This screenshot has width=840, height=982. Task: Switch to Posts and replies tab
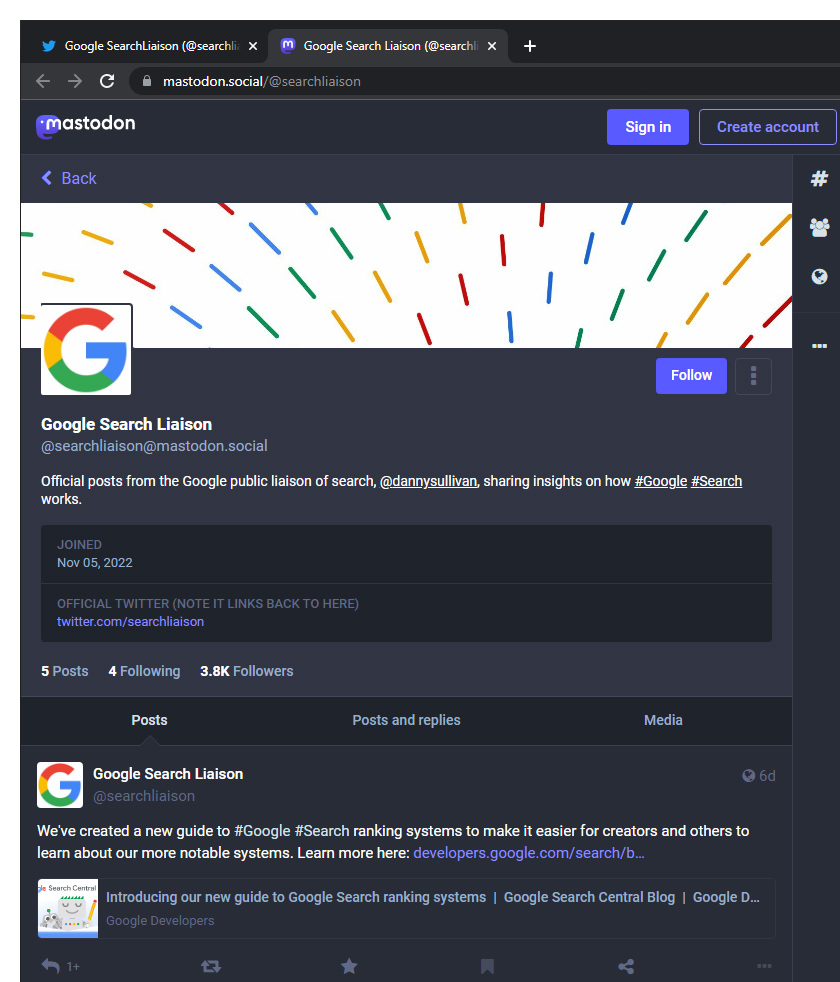tap(406, 720)
